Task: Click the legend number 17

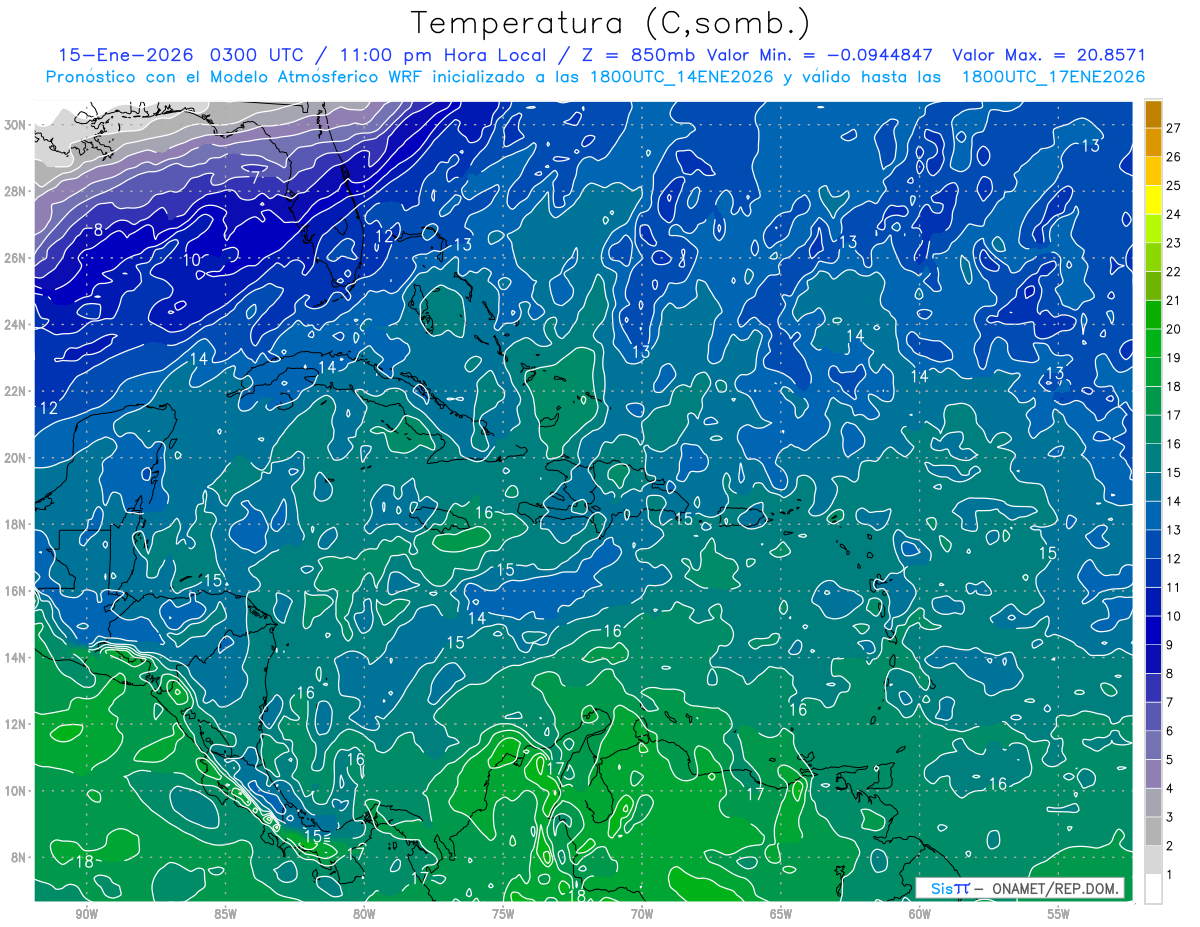Action: click(x=1173, y=415)
